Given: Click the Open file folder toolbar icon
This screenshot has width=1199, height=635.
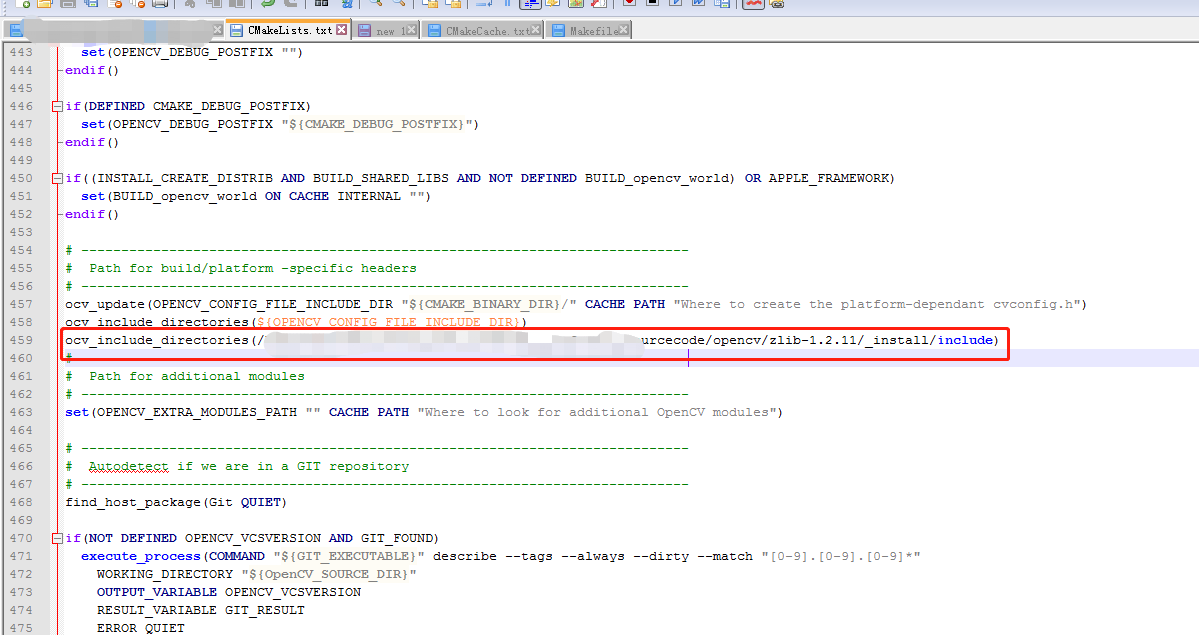Looking at the screenshot, I should click(44, 3).
